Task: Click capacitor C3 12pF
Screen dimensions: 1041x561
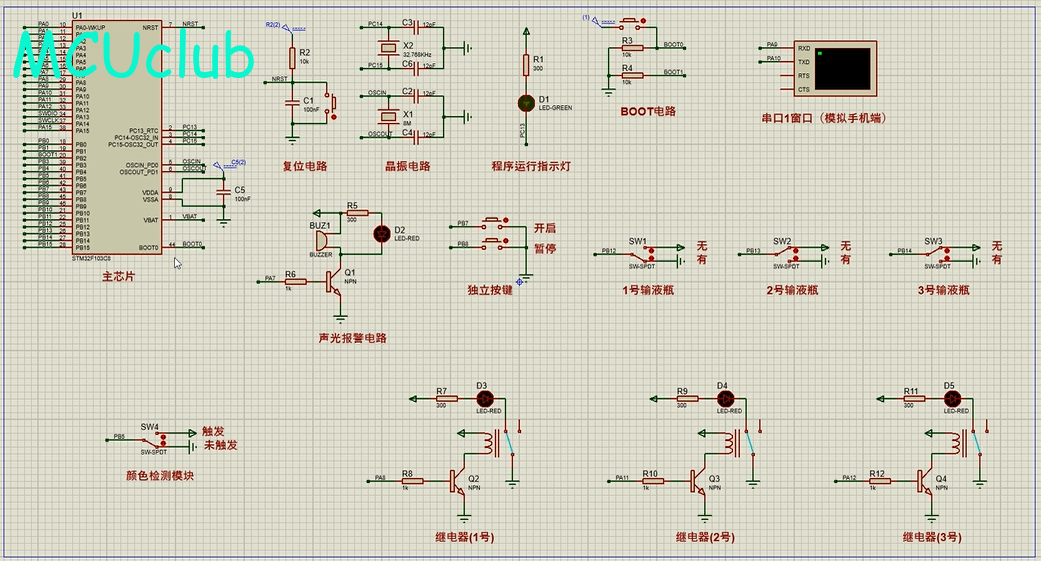Action: tap(416, 27)
